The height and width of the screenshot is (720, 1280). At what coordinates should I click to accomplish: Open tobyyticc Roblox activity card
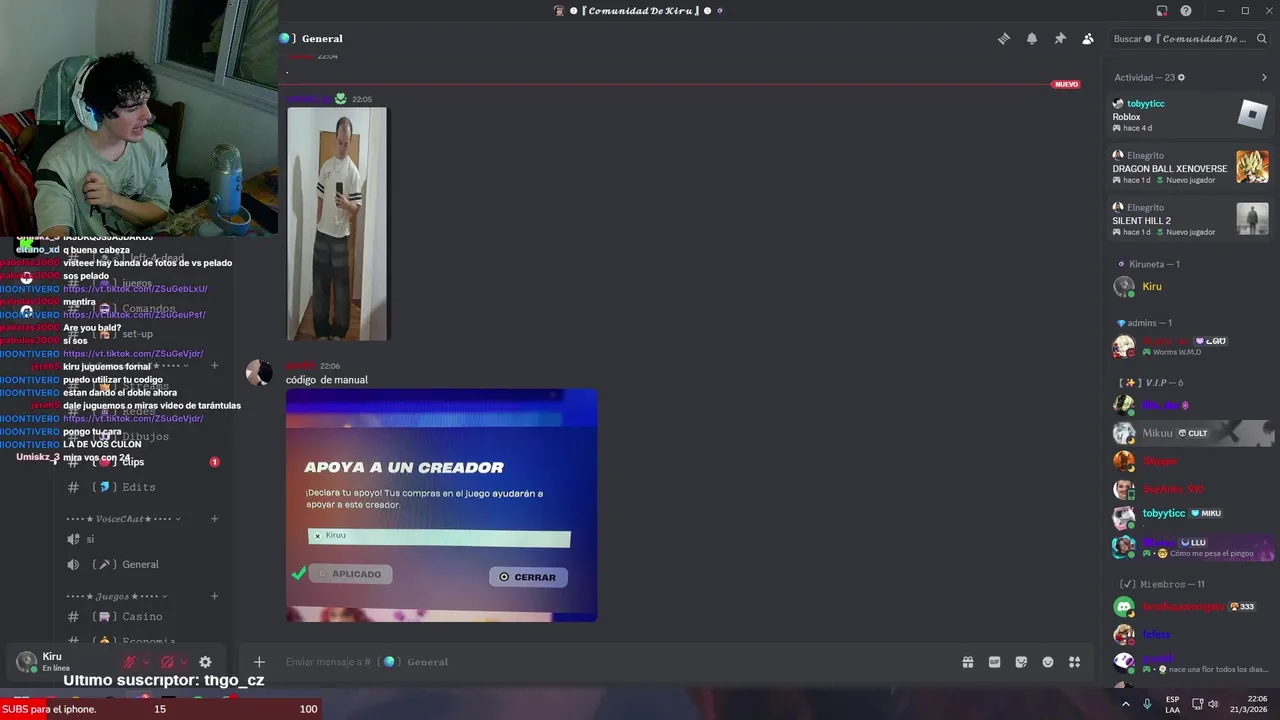[x=1190, y=116]
